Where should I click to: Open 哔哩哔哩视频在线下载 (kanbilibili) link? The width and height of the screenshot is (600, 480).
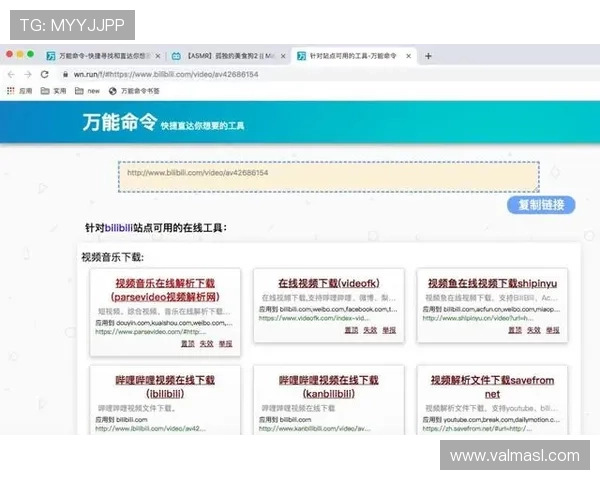[329, 387]
